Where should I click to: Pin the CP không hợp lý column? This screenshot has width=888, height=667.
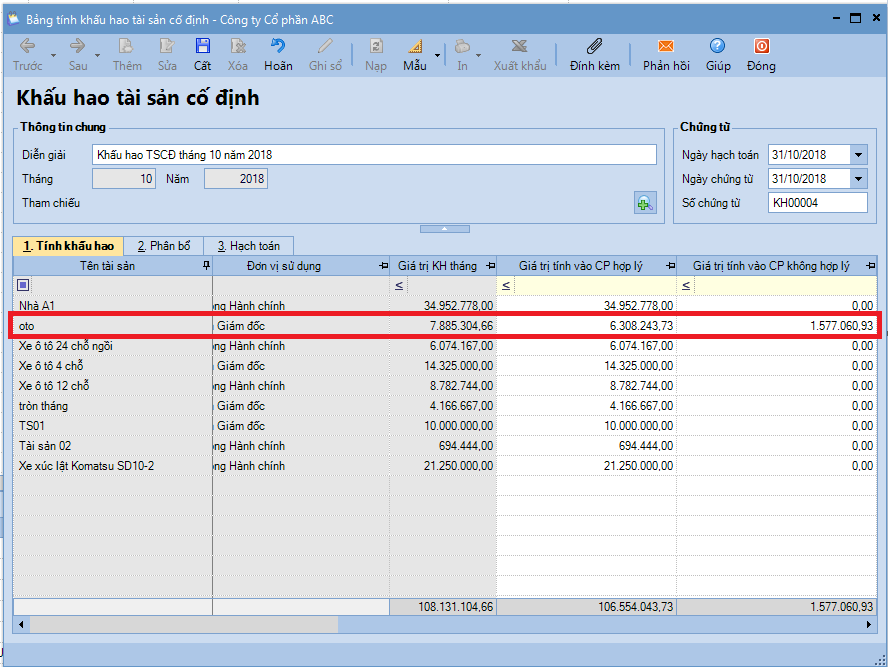pyautogui.click(x=871, y=266)
